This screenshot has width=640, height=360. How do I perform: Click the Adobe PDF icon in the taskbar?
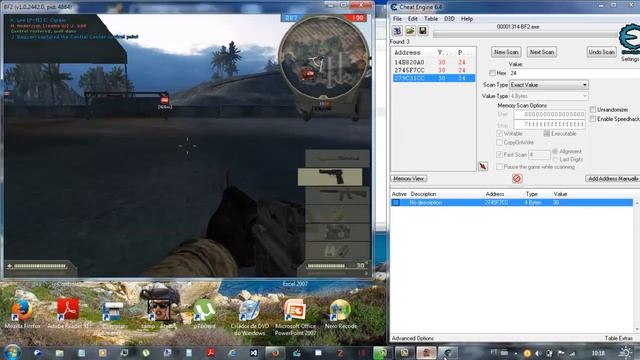click(x=211, y=353)
